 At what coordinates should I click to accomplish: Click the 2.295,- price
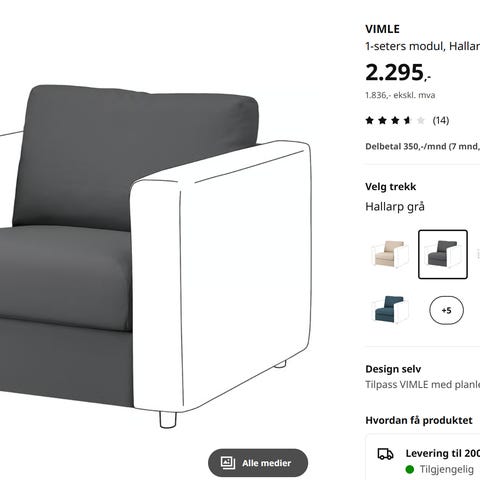398,72
